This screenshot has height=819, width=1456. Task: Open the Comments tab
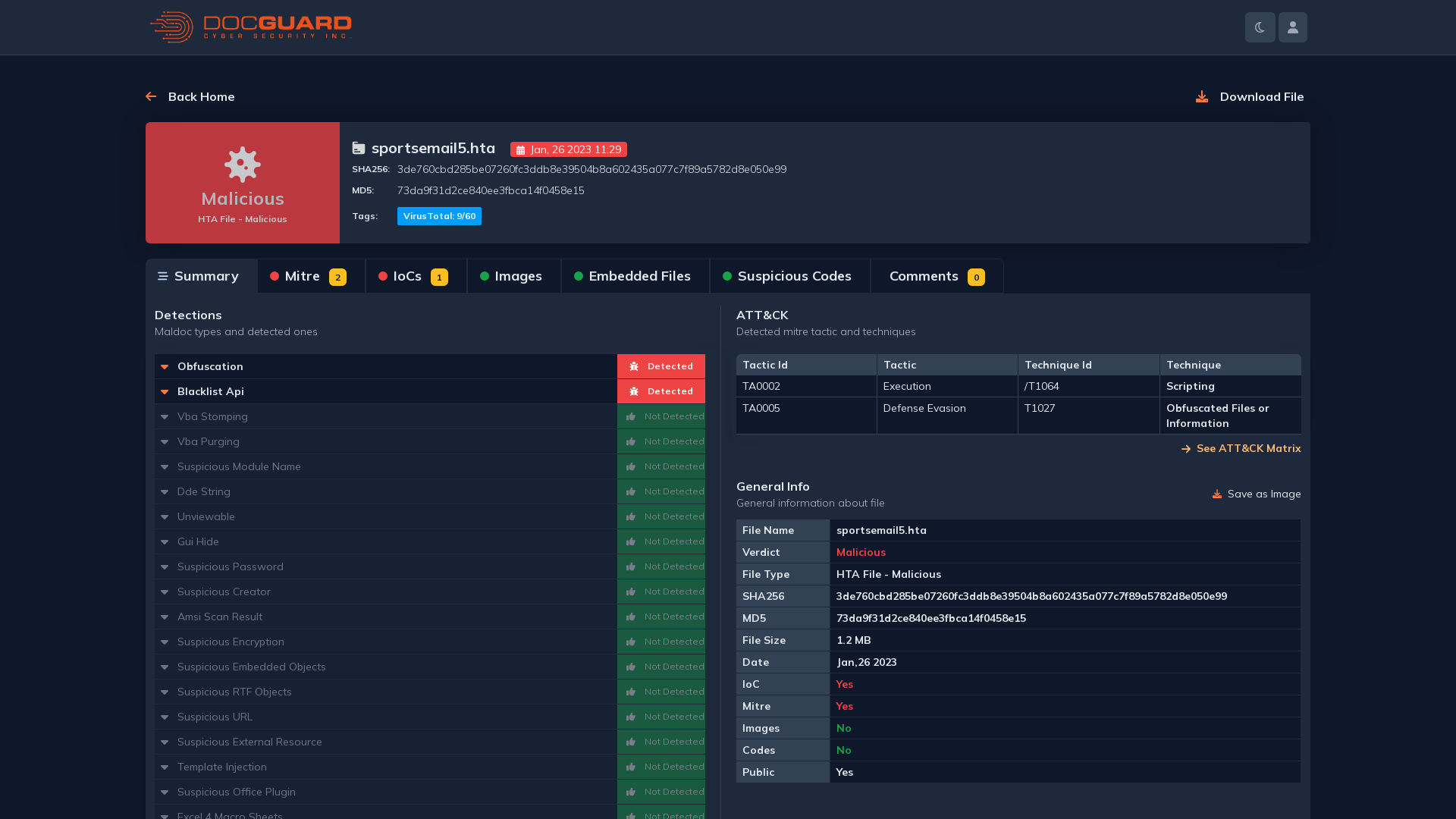click(937, 276)
